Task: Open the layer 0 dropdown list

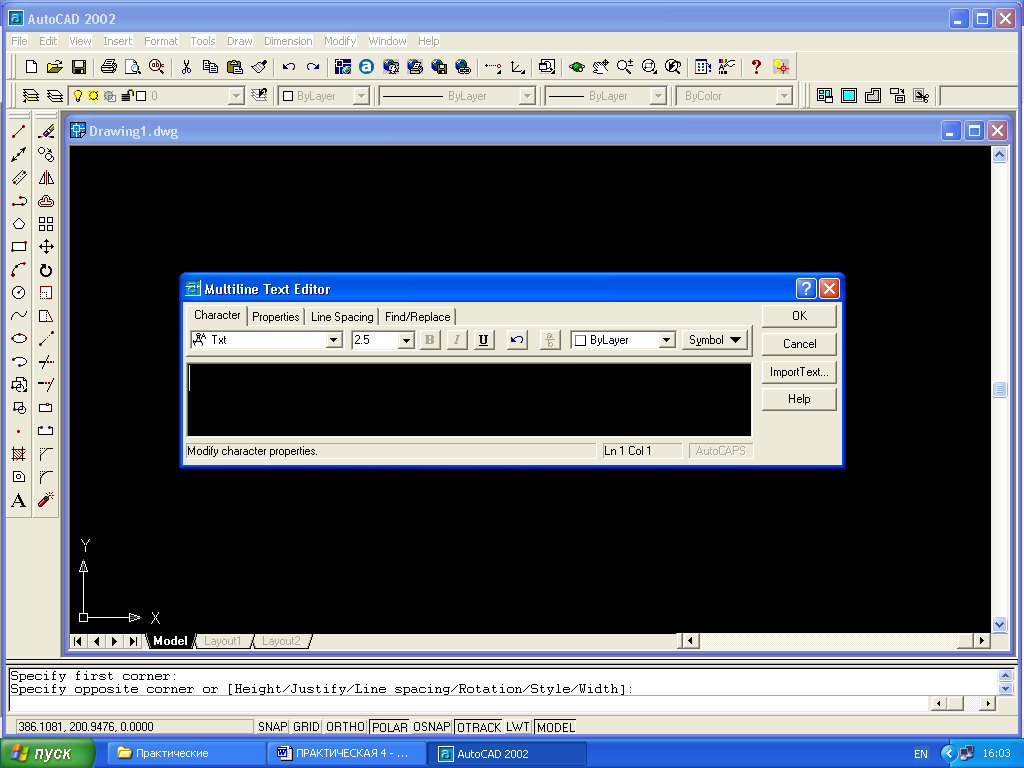Action: coord(236,96)
